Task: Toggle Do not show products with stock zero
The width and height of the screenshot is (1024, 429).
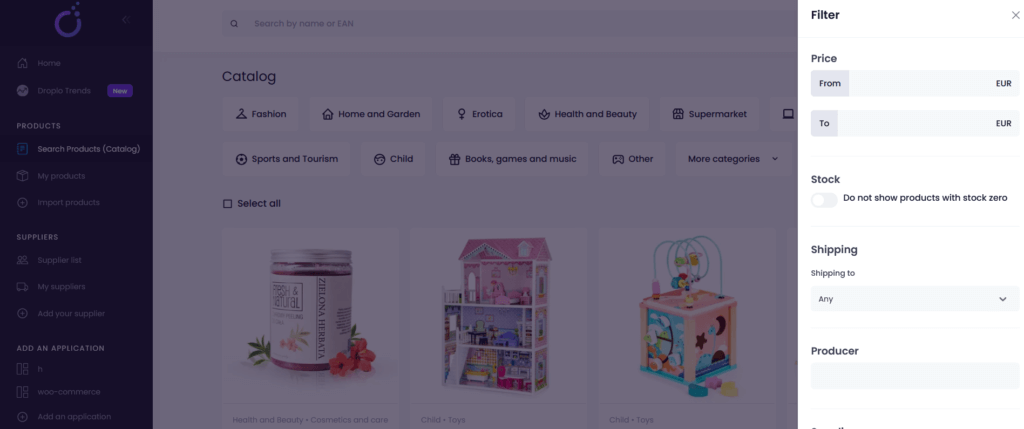Action: pos(824,200)
